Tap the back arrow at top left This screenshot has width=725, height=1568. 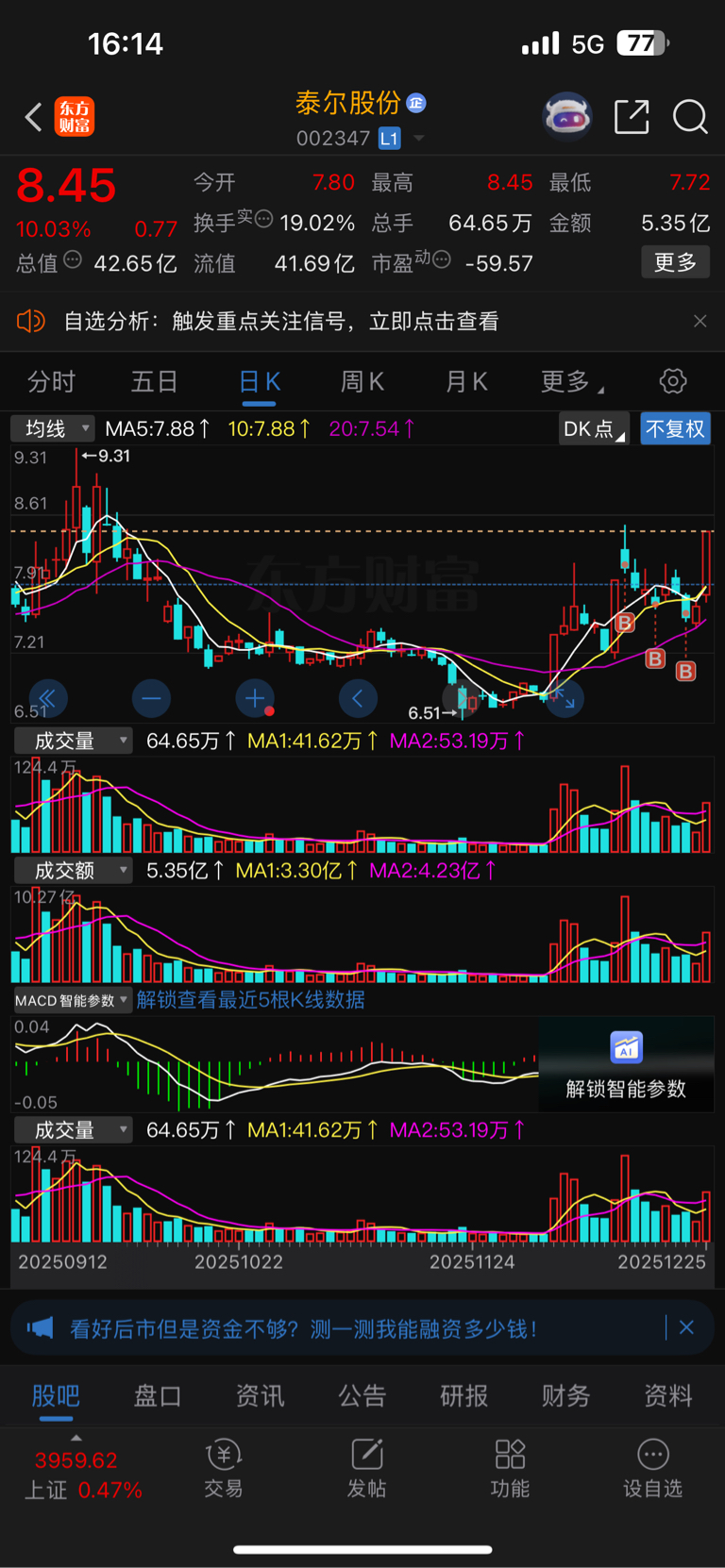click(x=34, y=117)
